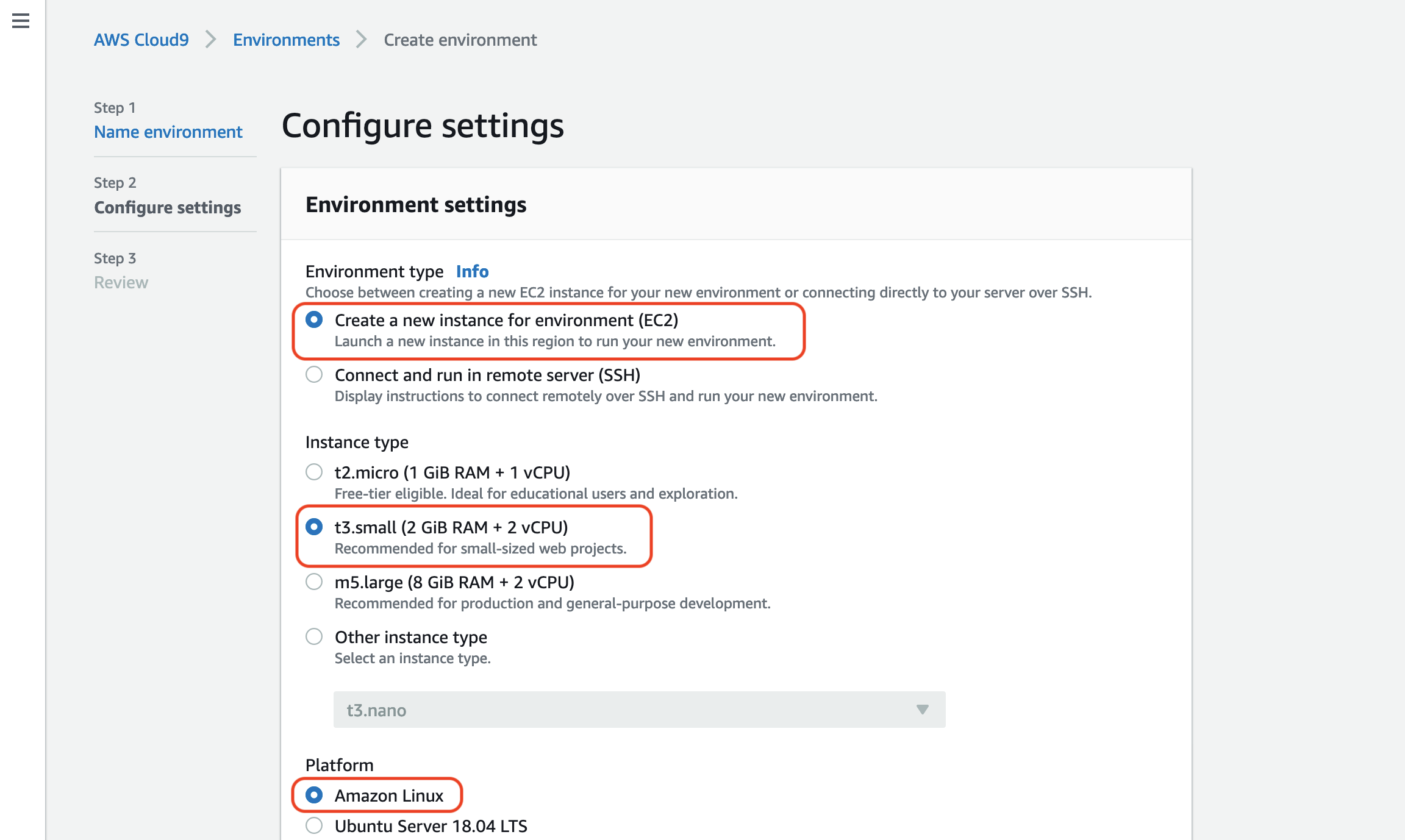Click the chevron after Environments breadcrumb
Viewport: 1405px width, 840px height.
coord(362,40)
